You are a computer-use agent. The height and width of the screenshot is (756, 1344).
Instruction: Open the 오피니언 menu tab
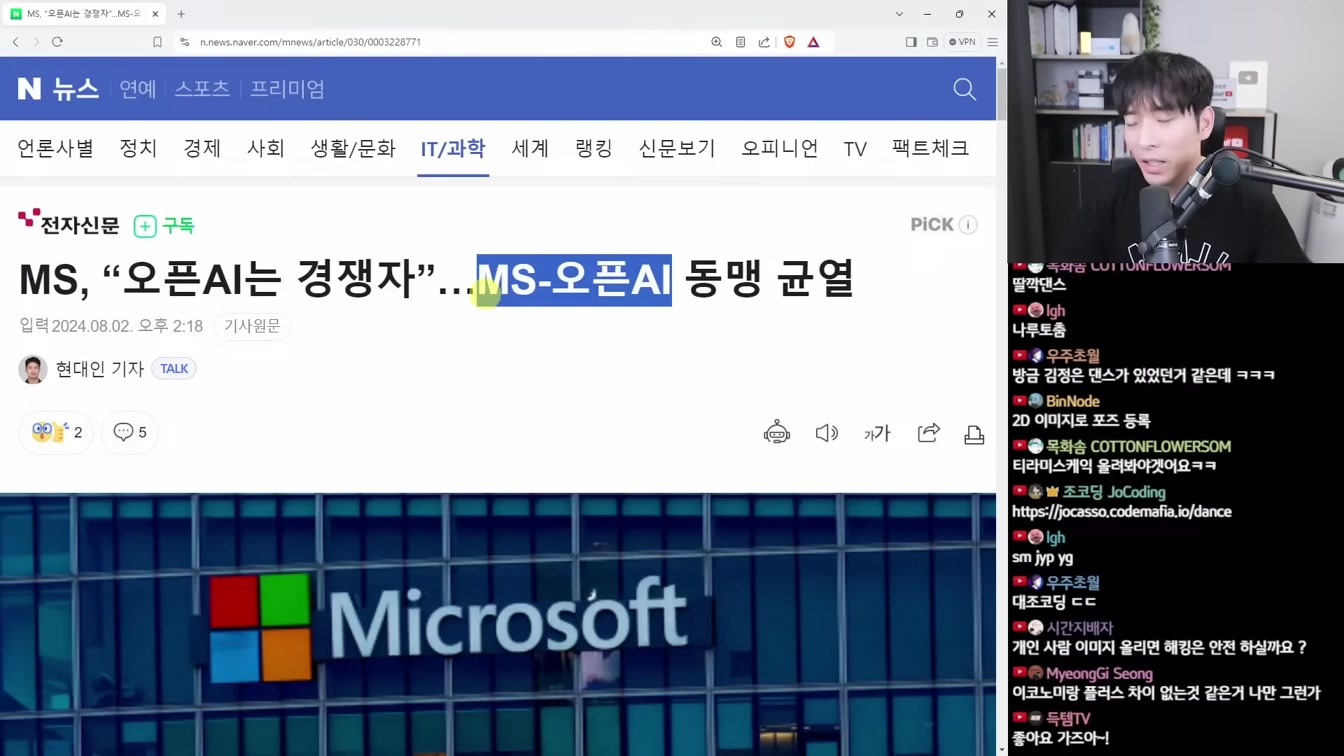click(779, 148)
